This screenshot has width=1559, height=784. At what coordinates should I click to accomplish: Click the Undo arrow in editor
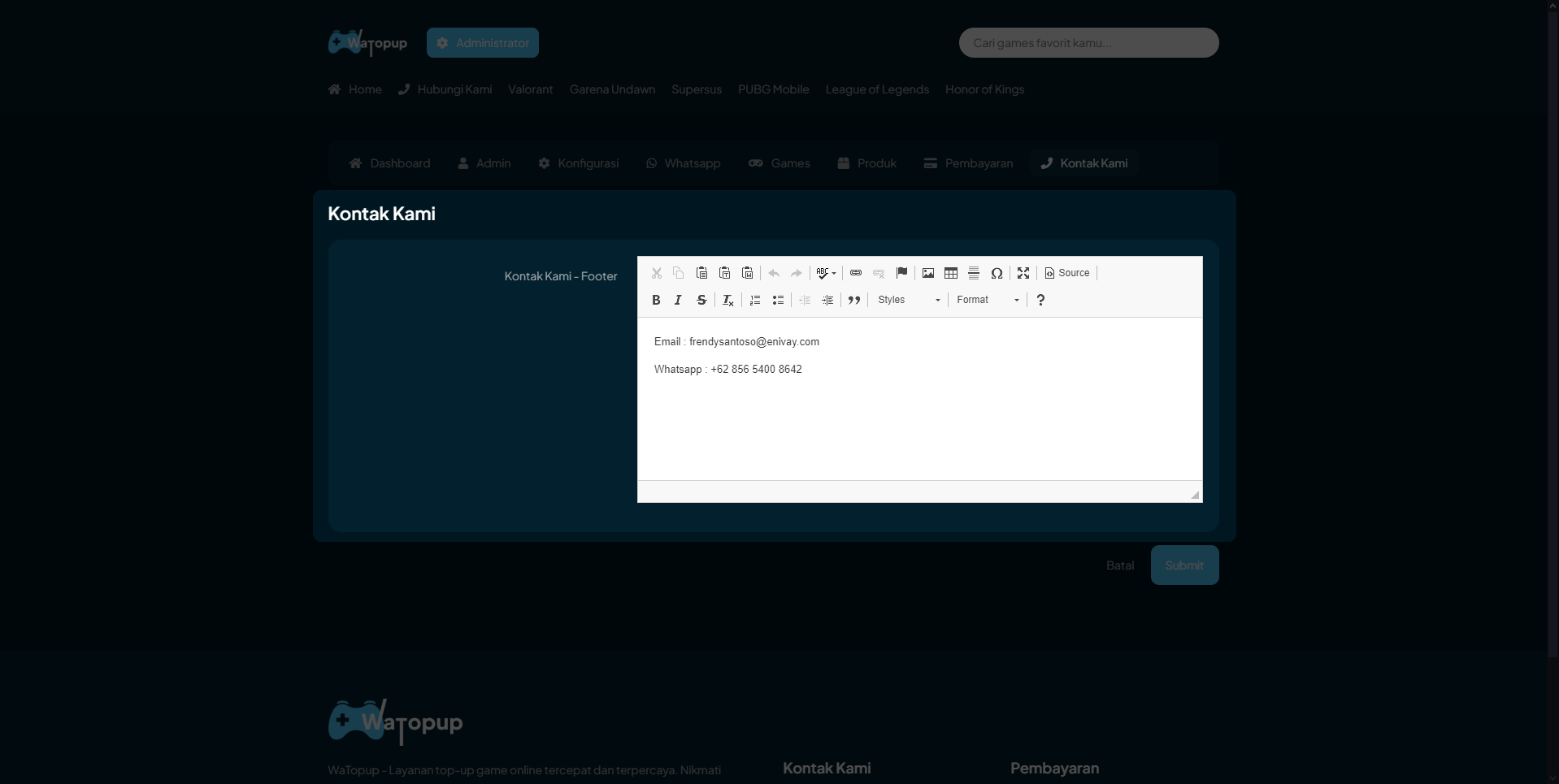coord(774,273)
